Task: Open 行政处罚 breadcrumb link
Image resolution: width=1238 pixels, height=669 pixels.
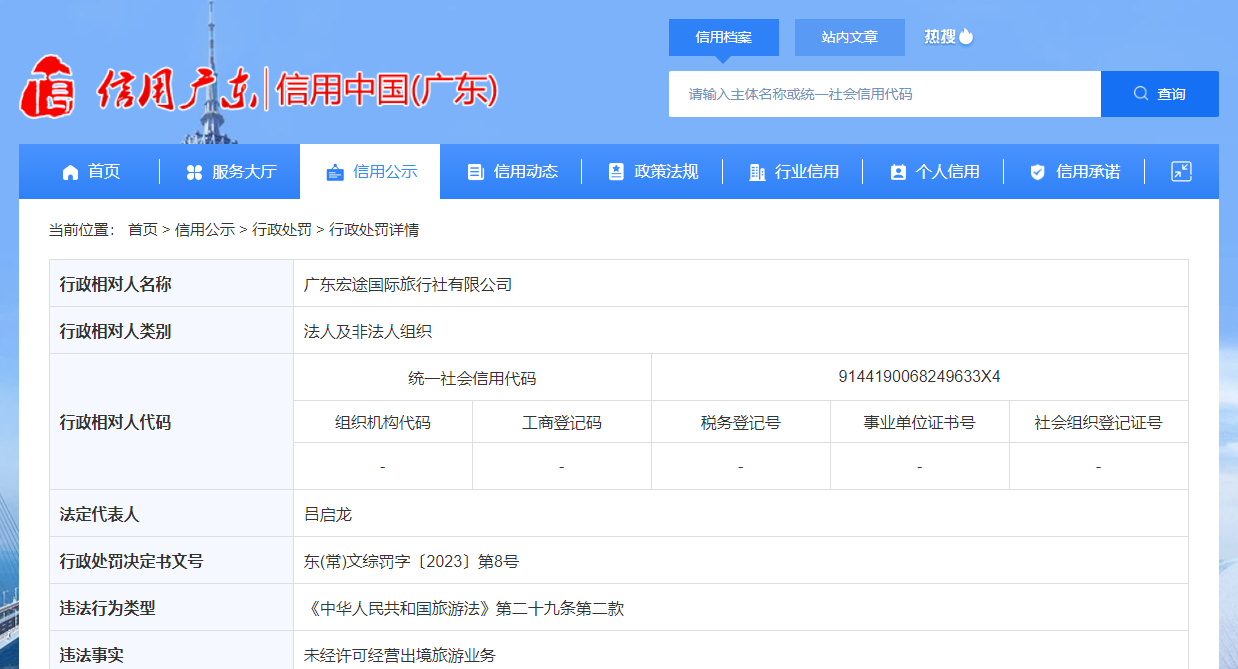Action: pos(281,230)
